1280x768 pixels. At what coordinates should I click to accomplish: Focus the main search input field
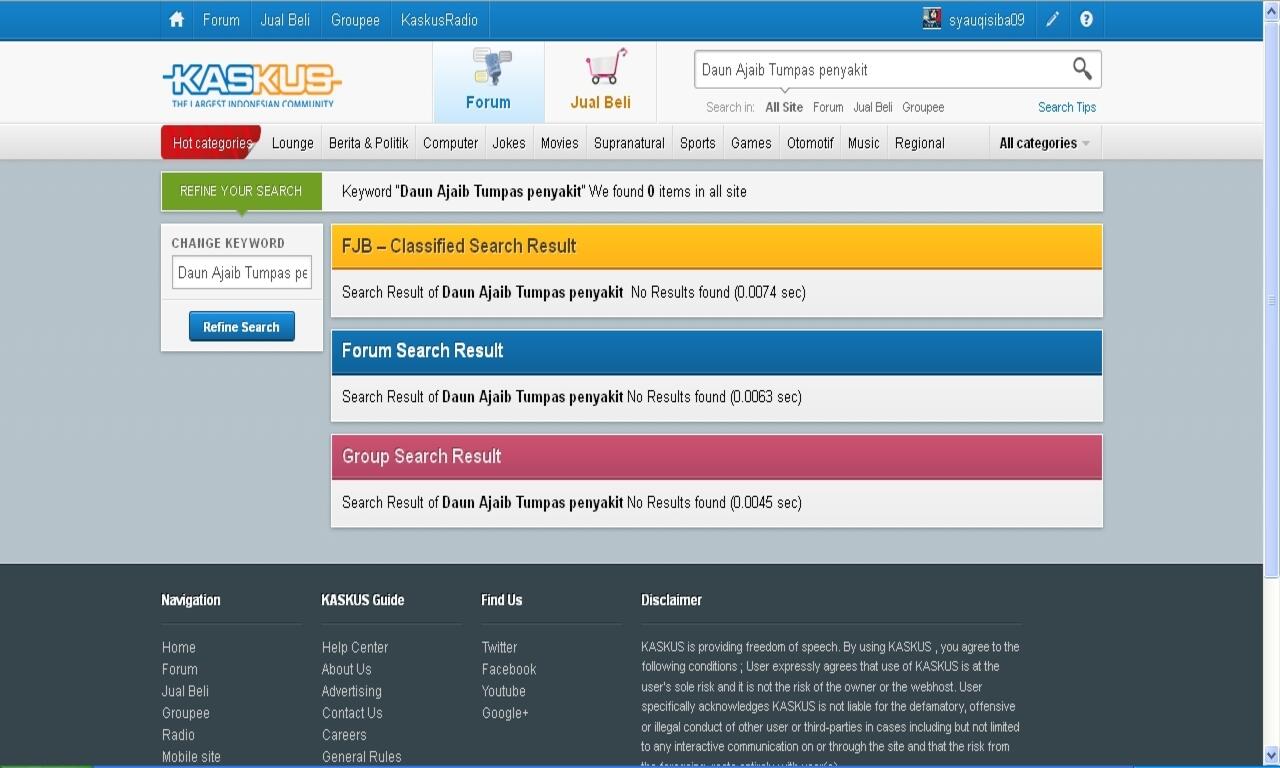880,69
